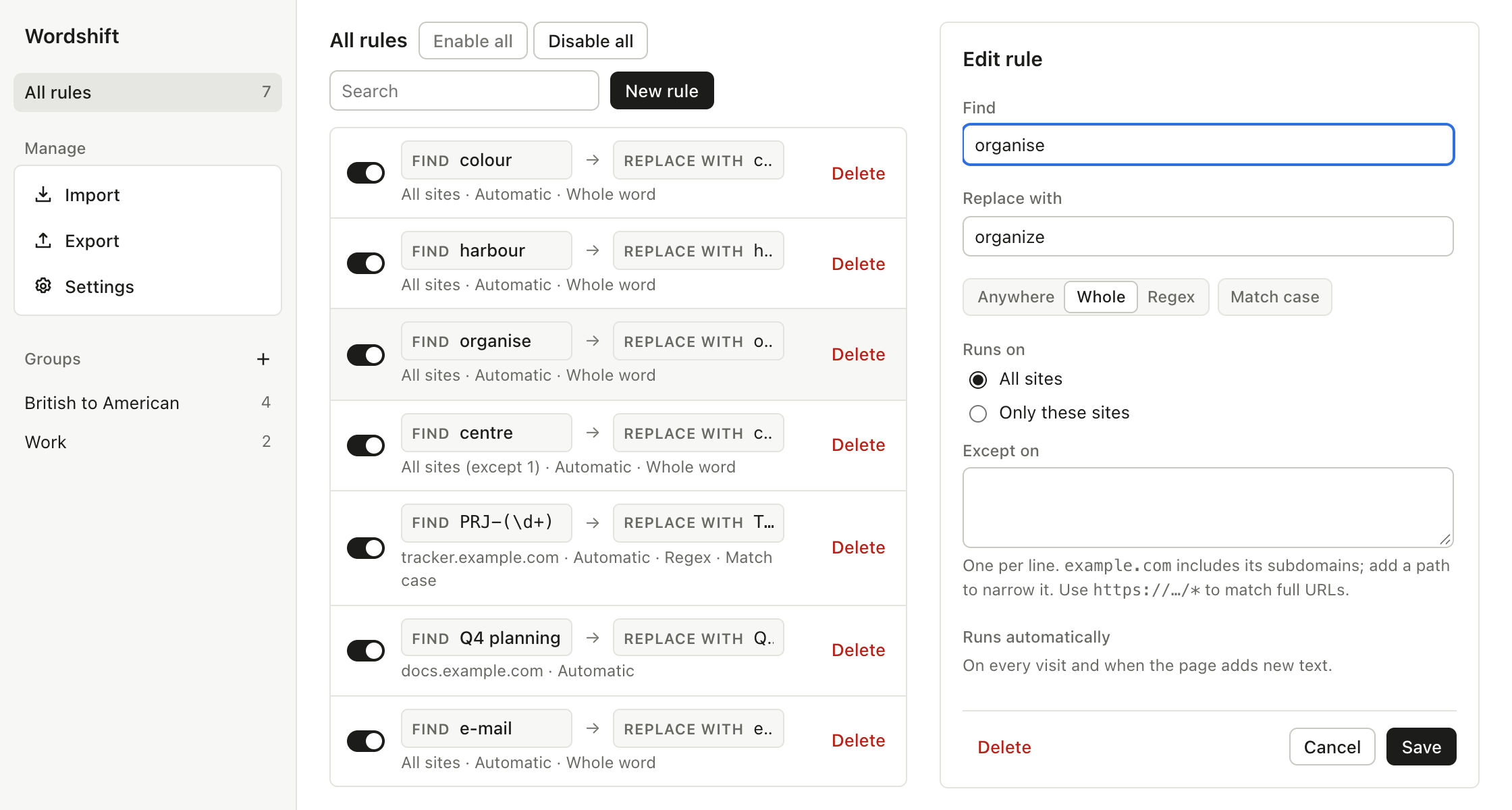Toggle the Q4 planning rule

pyautogui.click(x=366, y=651)
